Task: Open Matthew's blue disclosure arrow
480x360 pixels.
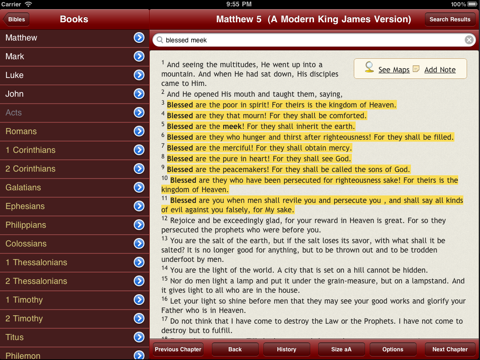Action: [139, 38]
